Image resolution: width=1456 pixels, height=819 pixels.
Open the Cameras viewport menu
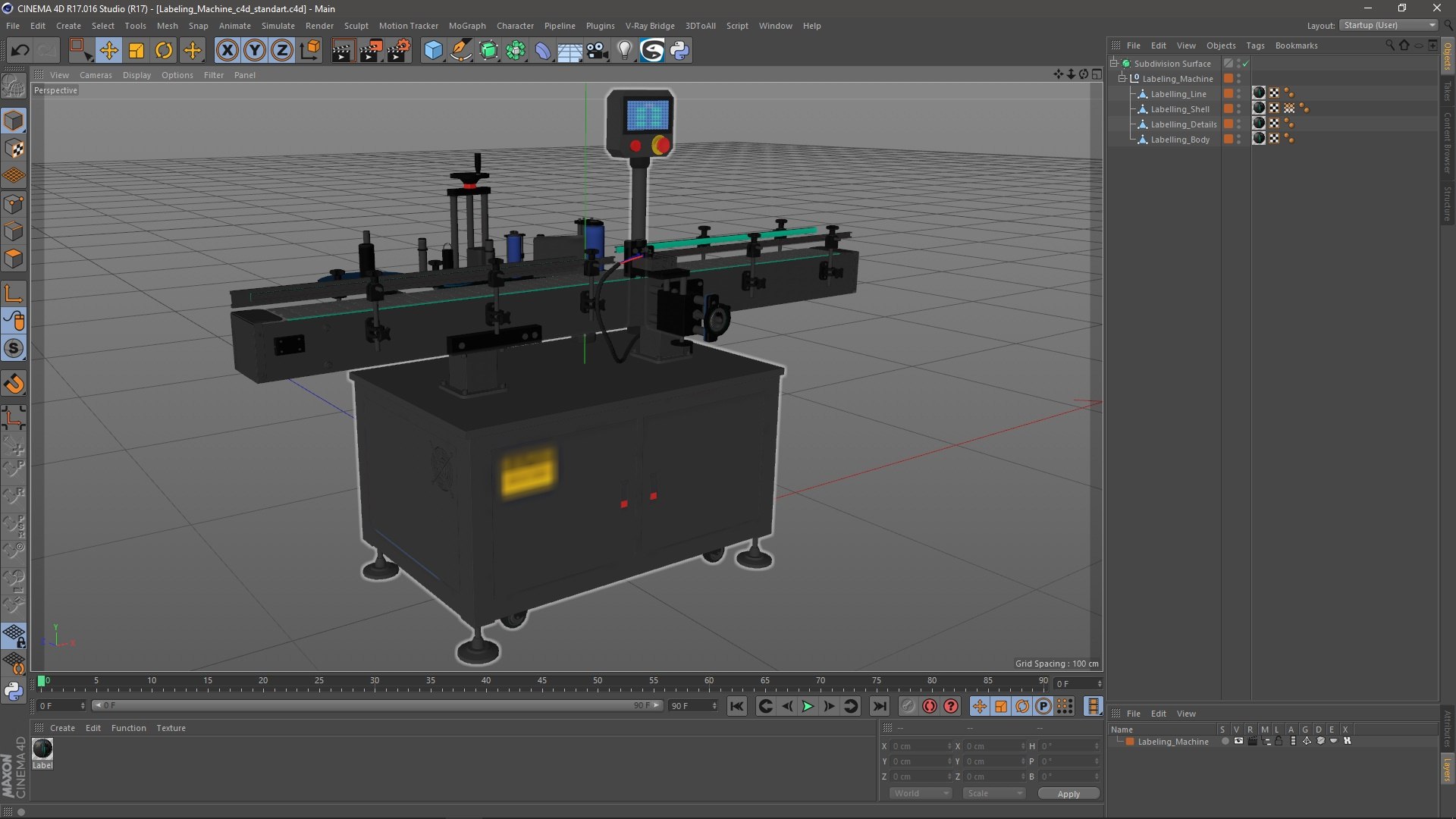click(96, 75)
